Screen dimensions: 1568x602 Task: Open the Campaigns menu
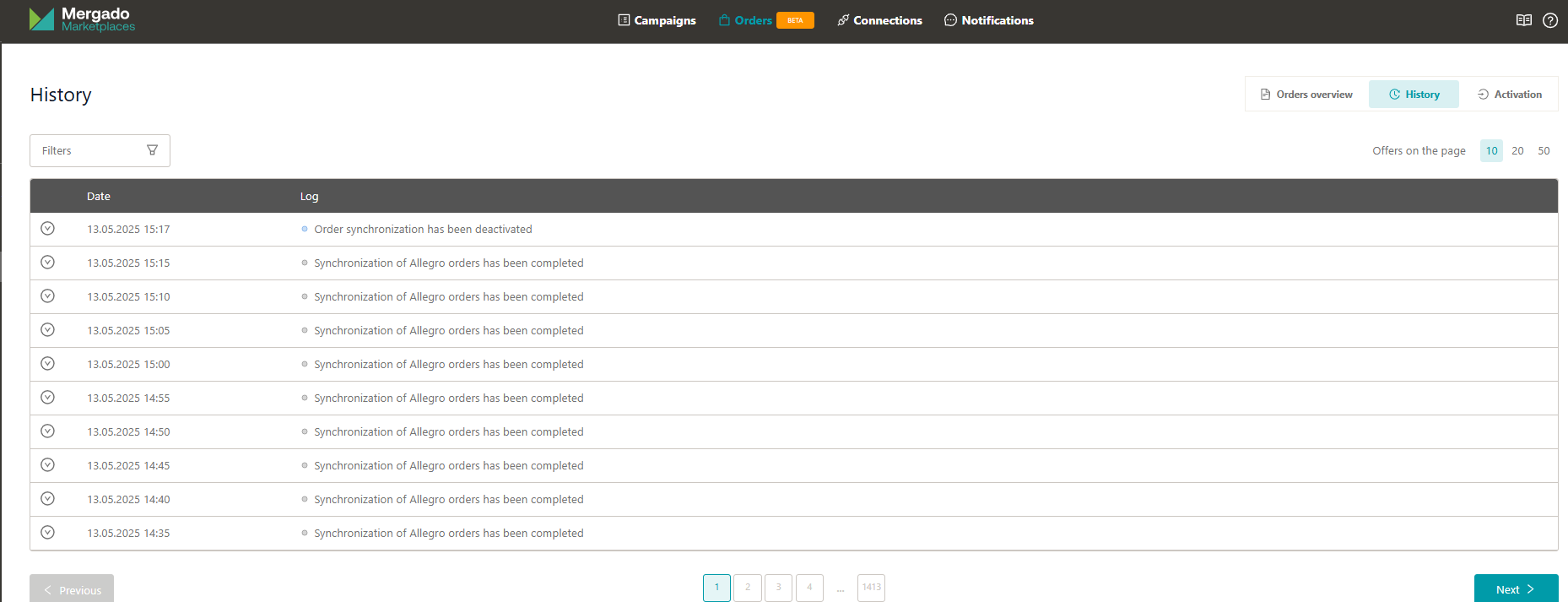click(657, 20)
